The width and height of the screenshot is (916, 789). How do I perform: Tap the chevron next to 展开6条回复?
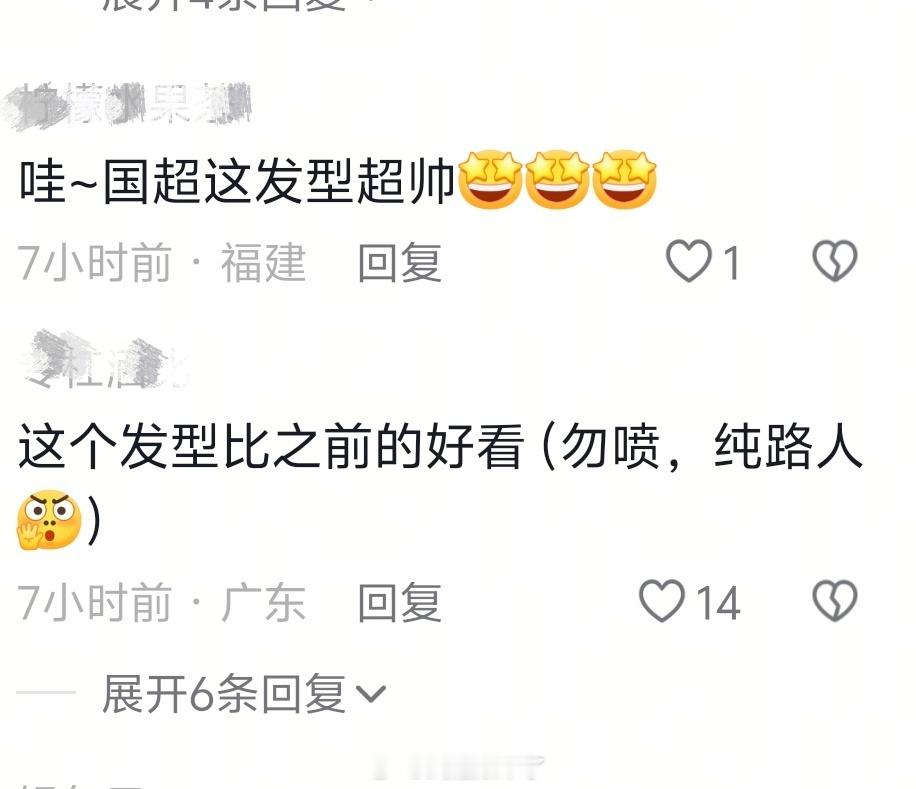point(371,694)
